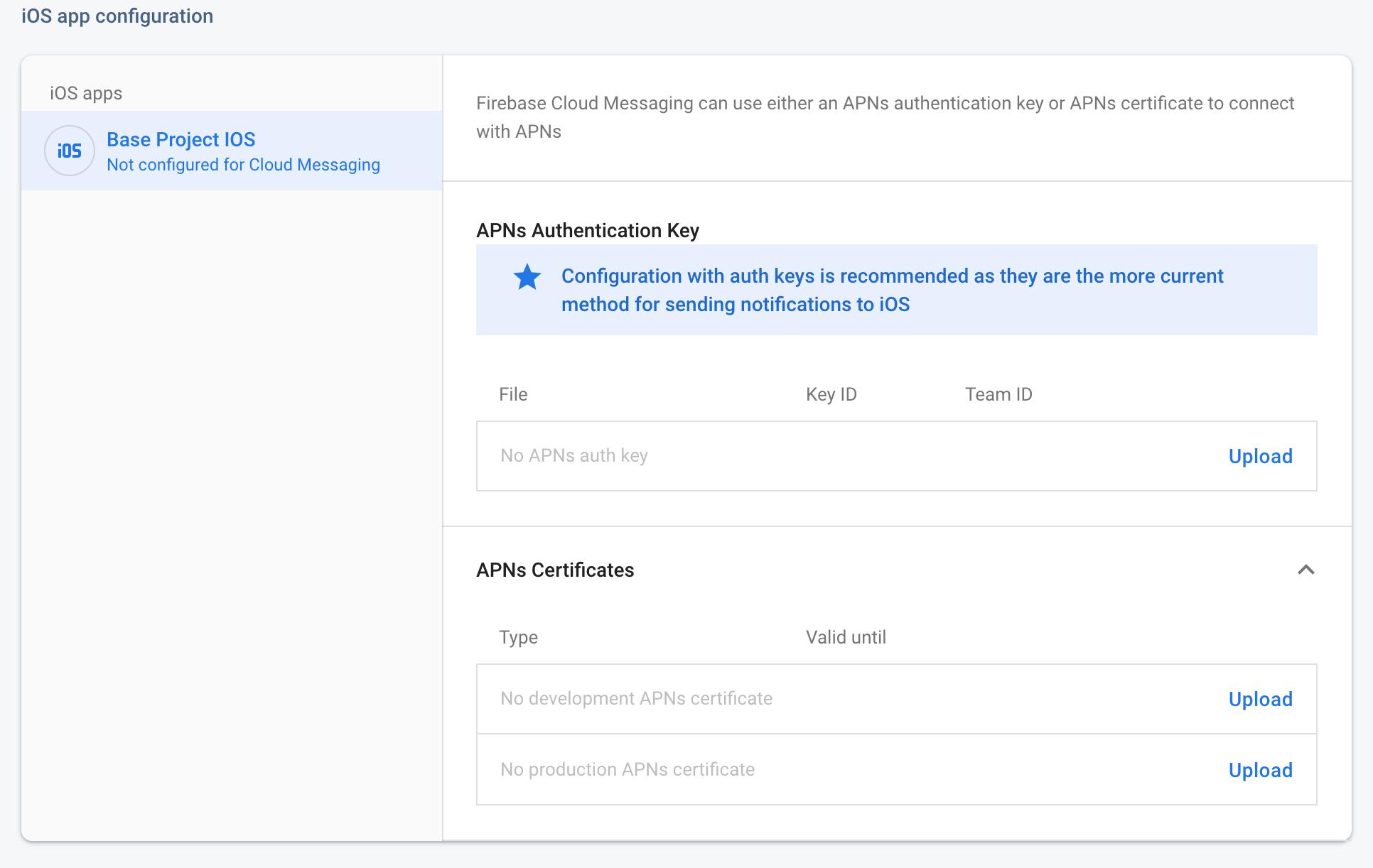The height and width of the screenshot is (868, 1373).
Task: Click the APNs Certificates section heading
Action: [555, 570]
